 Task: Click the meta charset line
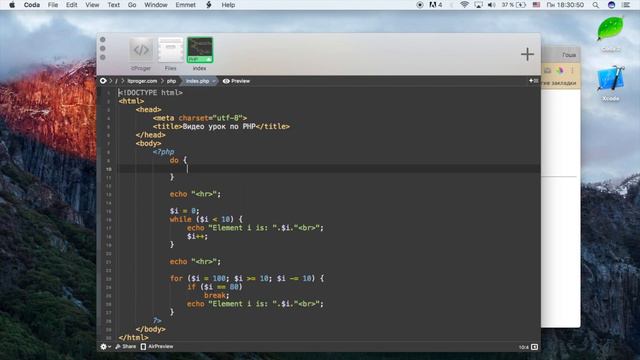200,118
